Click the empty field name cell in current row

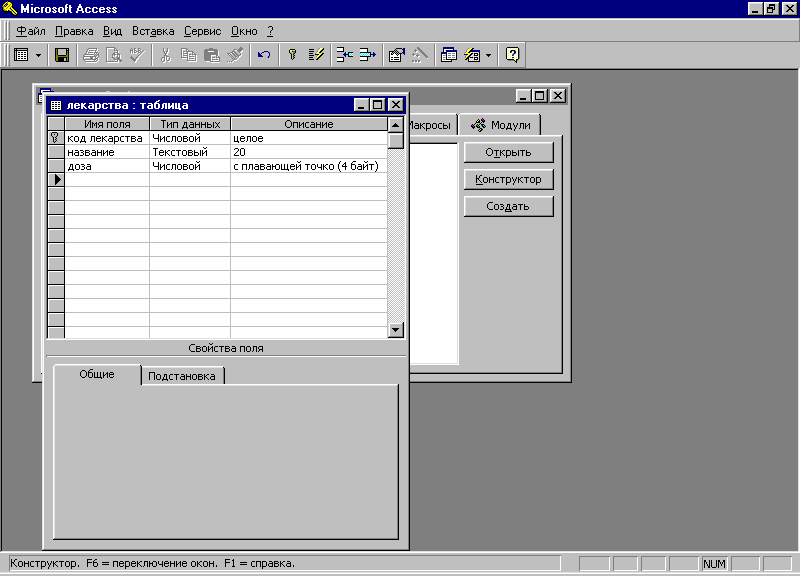click(x=107, y=180)
